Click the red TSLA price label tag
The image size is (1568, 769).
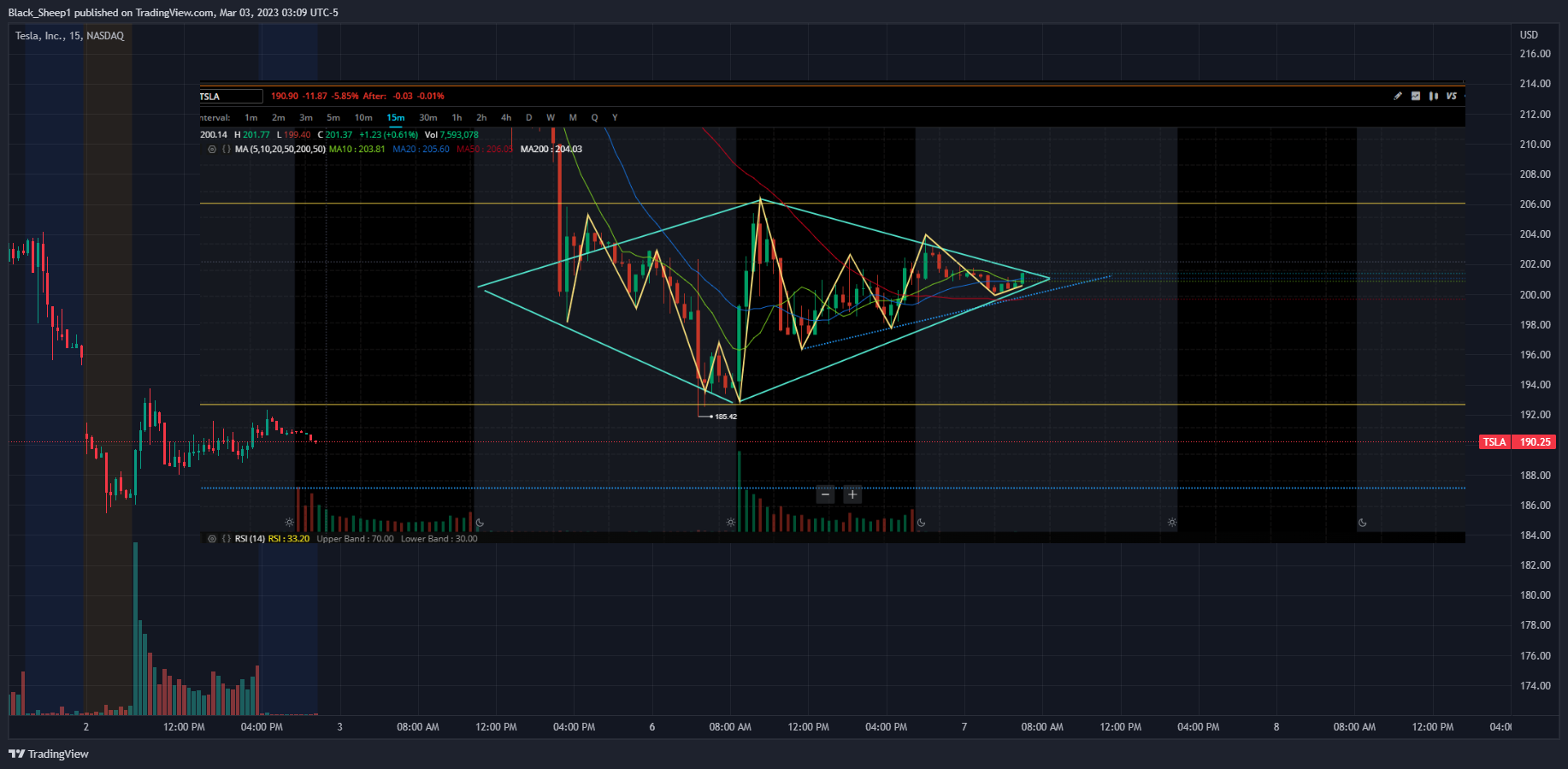click(1494, 442)
